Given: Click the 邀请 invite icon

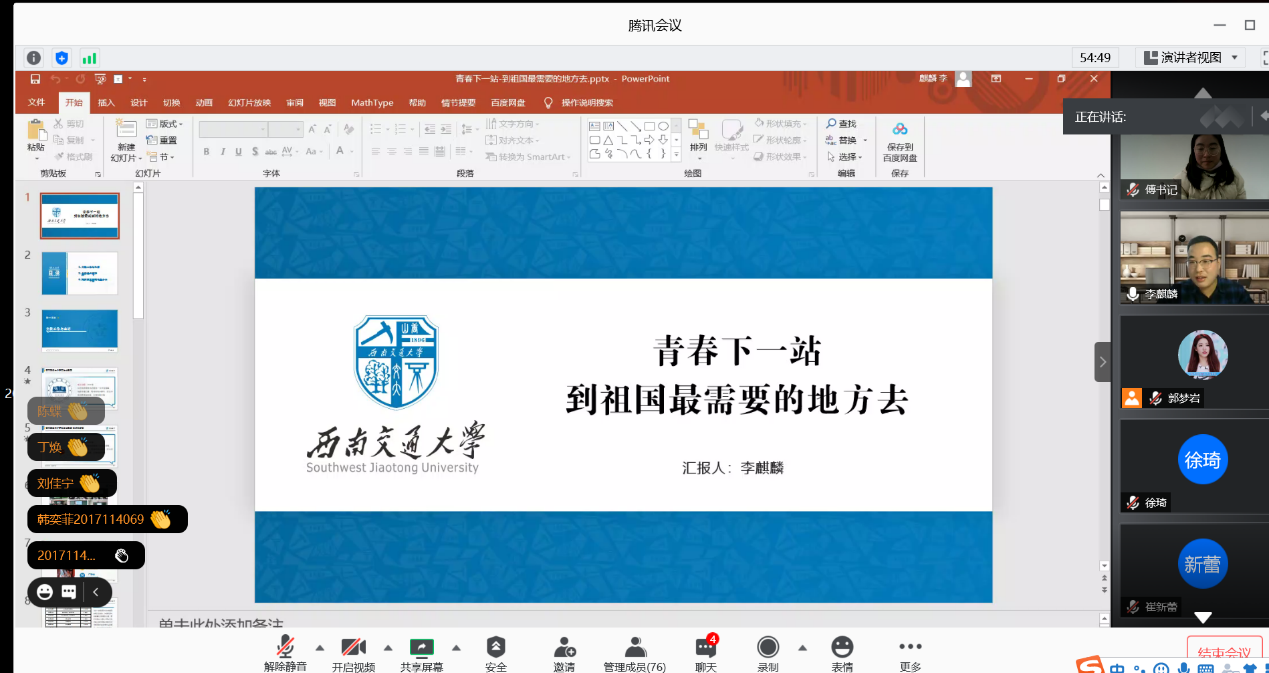Looking at the screenshot, I should 564,648.
